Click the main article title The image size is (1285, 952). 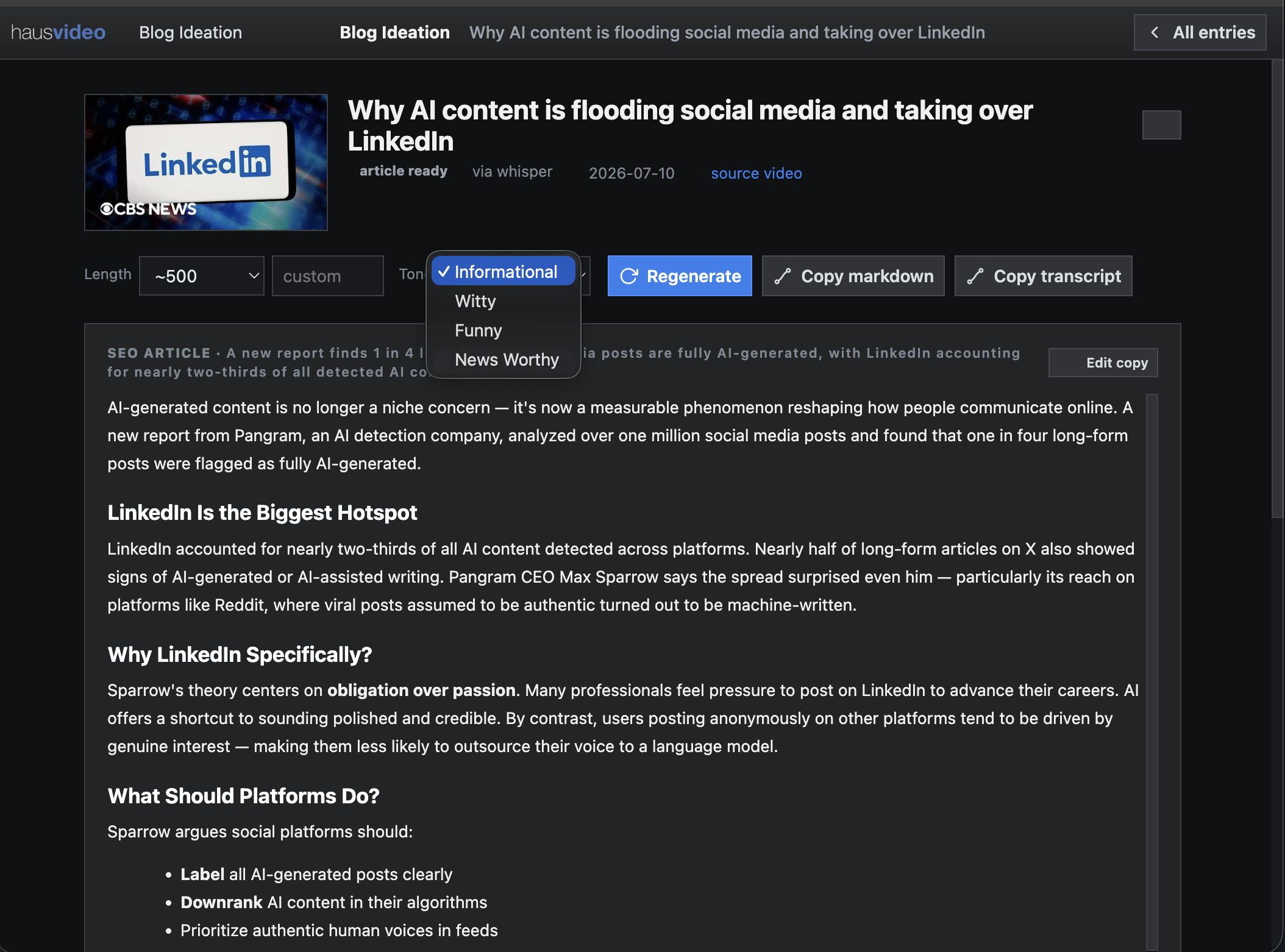tap(690, 126)
